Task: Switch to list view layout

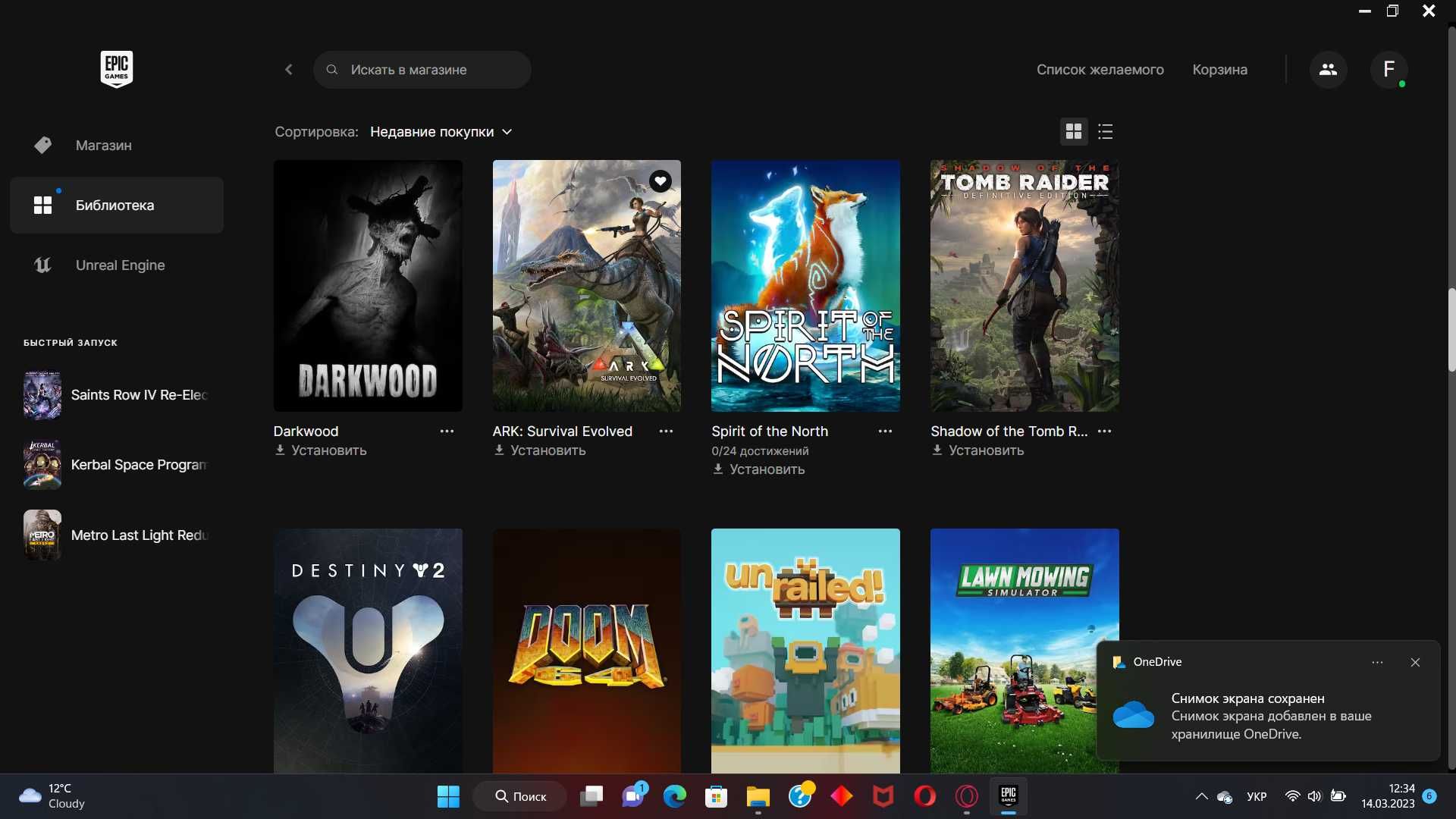Action: [1106, 132]
